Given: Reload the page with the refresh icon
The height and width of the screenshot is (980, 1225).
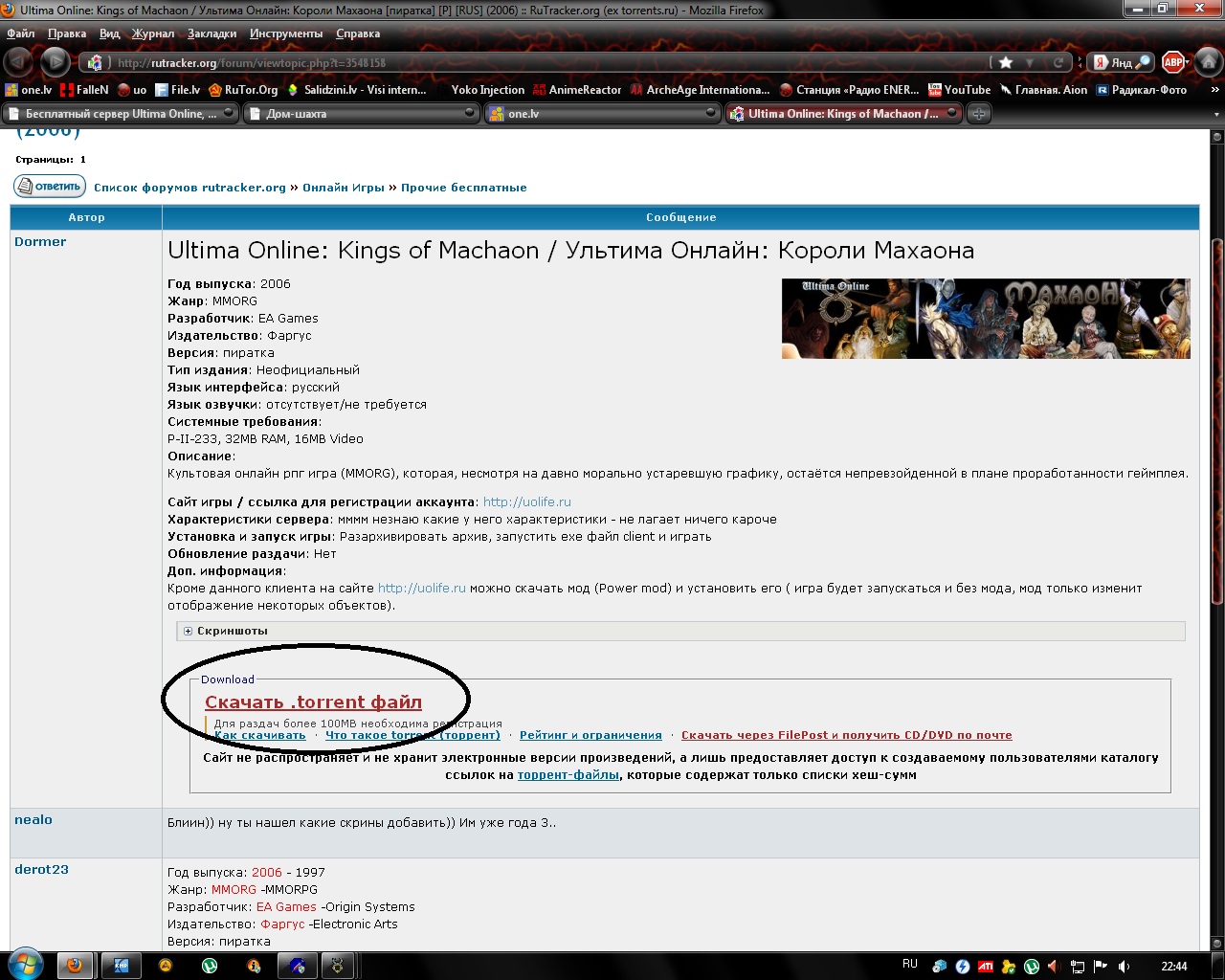Looking at the screenshot, I should pos(1058,62).
